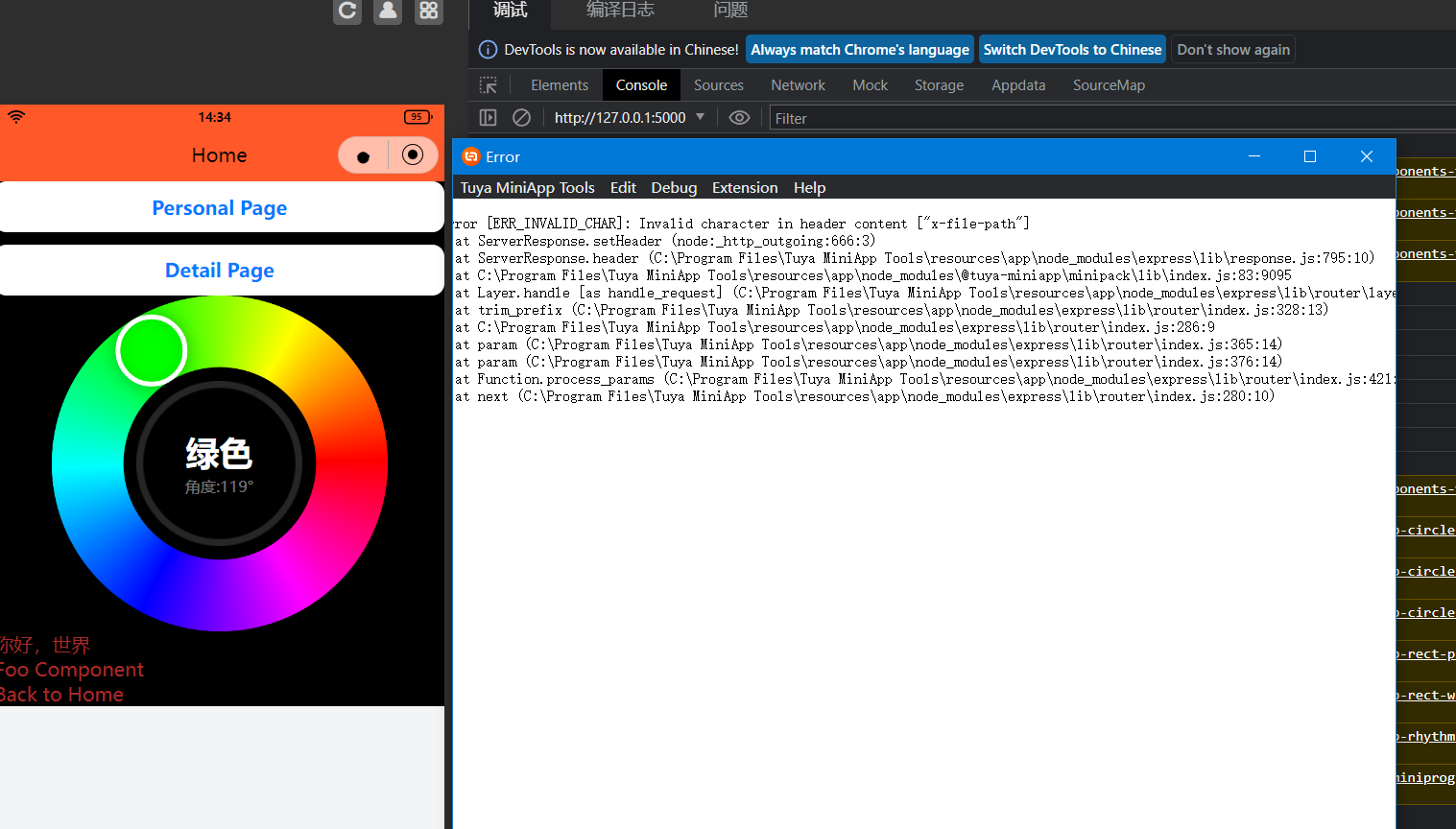Image resolution: width=1456 pixels, height=829 pixels.
Task: Dismiss with Don't show again button
Action: click(1233, 50)
